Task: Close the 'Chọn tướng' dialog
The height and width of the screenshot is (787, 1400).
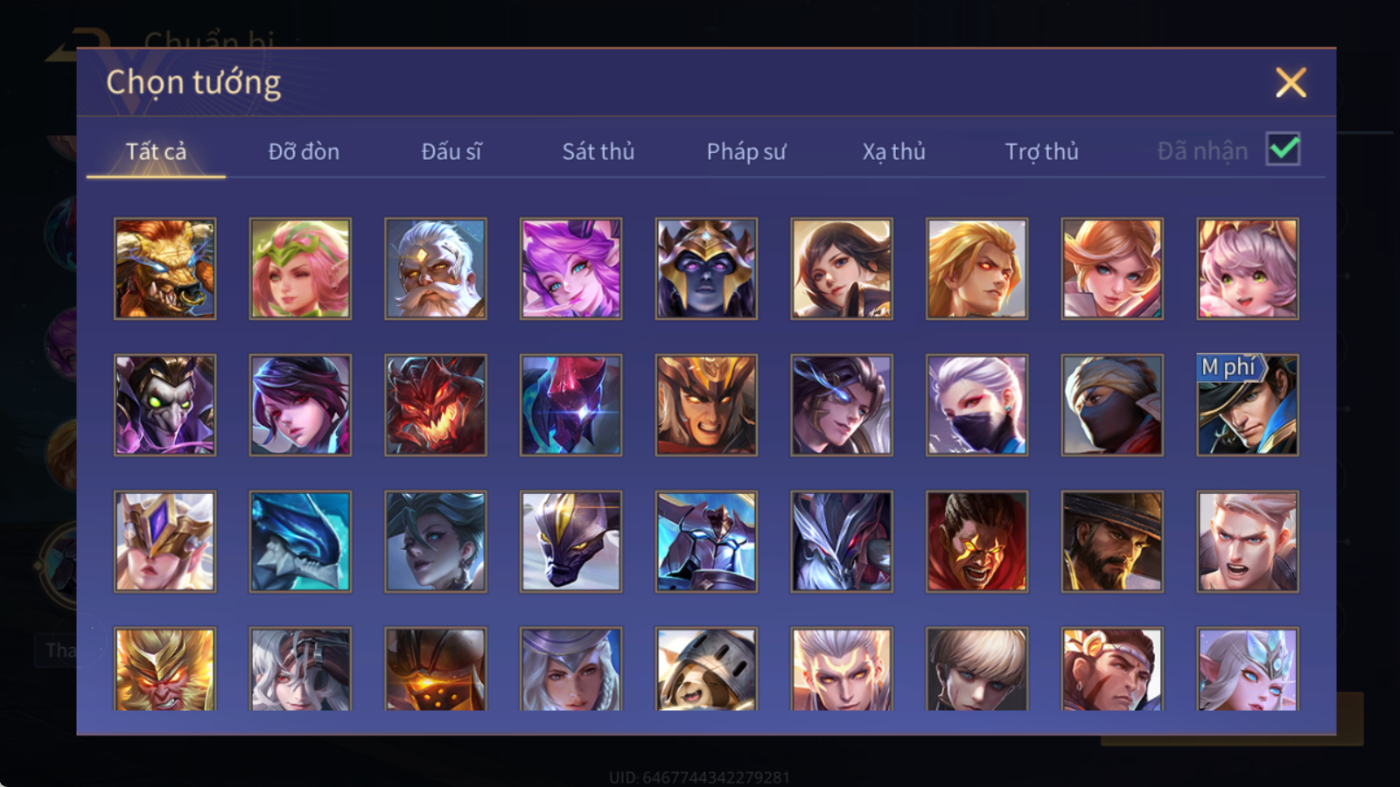Action: point(1291,82)
